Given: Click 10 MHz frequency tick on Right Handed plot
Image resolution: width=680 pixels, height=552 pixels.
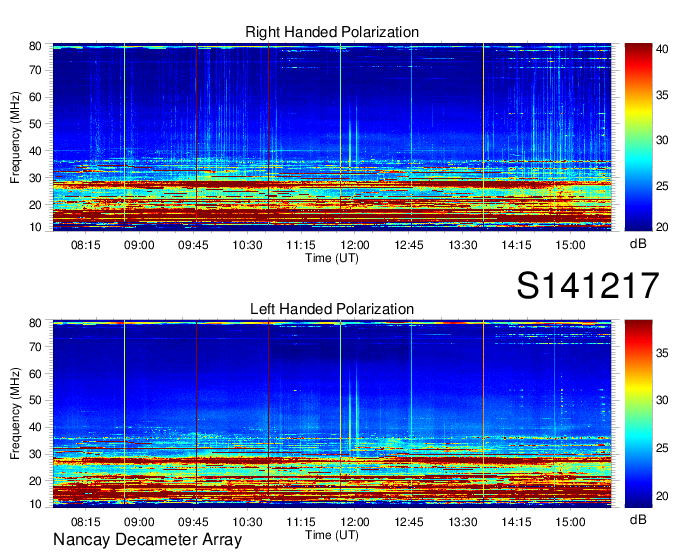Looking at the screenshot, I should 35,227.
